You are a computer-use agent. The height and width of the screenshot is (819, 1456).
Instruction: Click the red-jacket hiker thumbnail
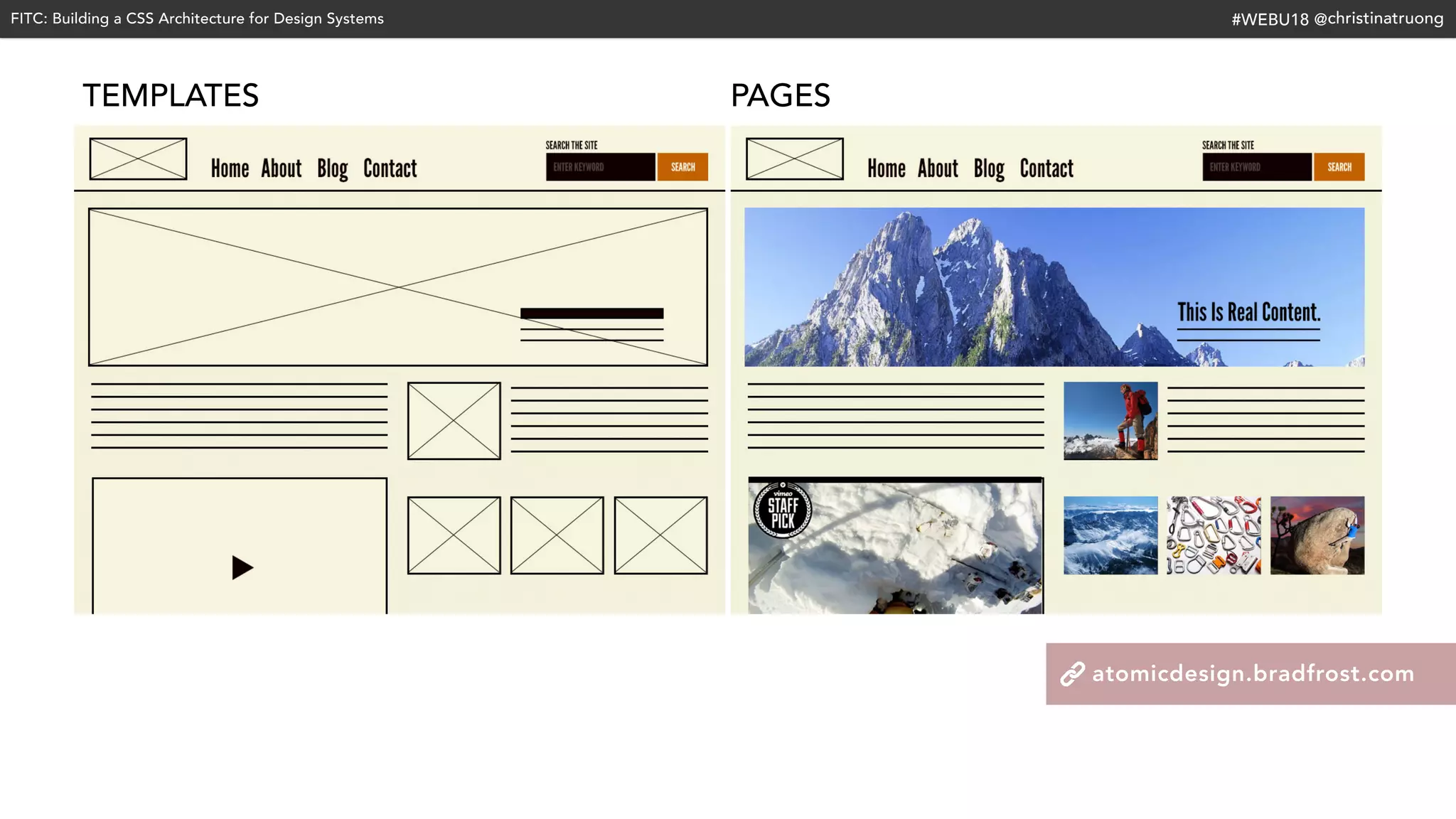(1110, 421)
